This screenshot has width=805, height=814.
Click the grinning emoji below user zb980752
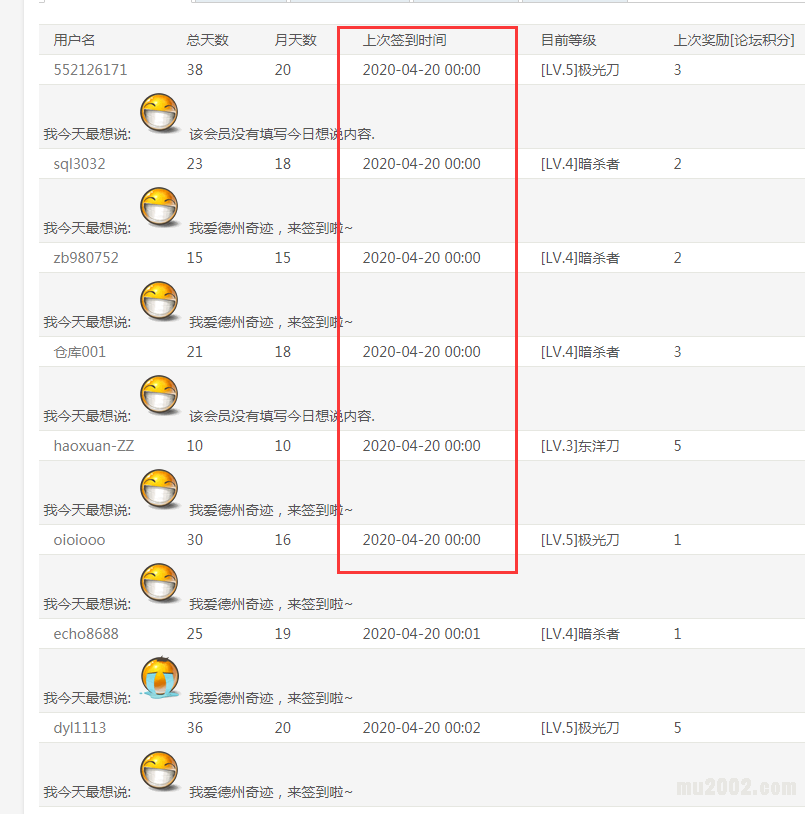coord(160,302)
